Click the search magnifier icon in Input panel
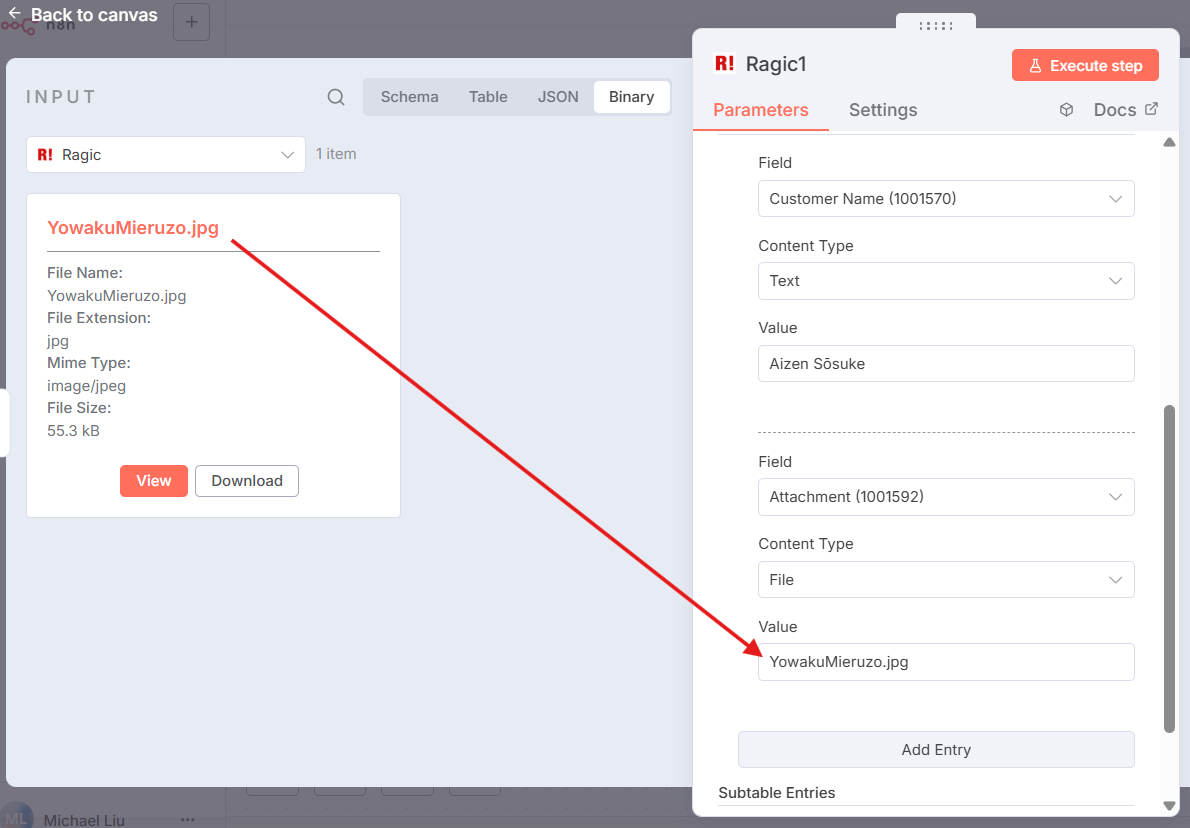1190x828 pixels. (x=336, y=97)
